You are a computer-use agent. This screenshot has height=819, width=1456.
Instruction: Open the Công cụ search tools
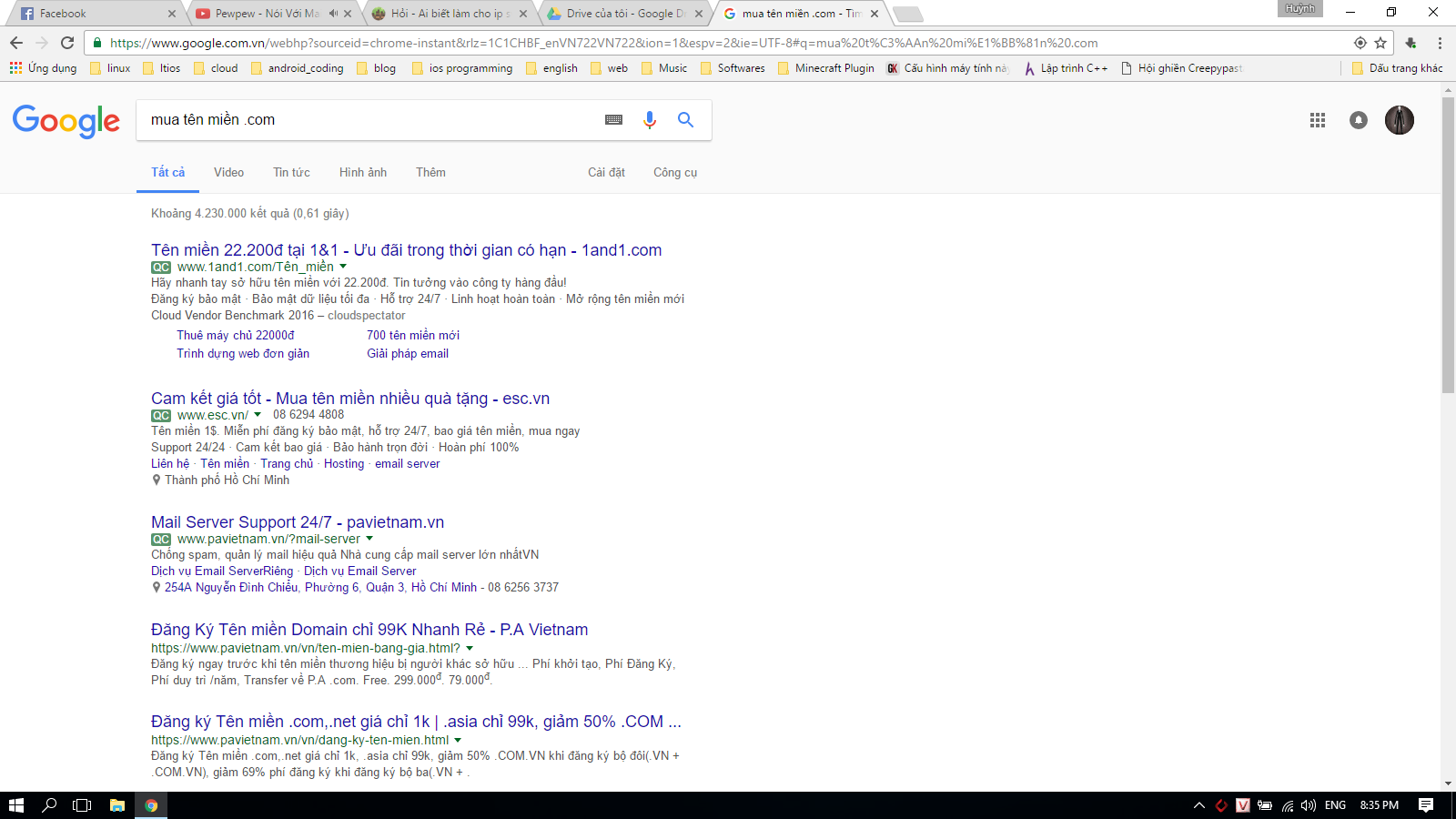click(x=675, y=172)
